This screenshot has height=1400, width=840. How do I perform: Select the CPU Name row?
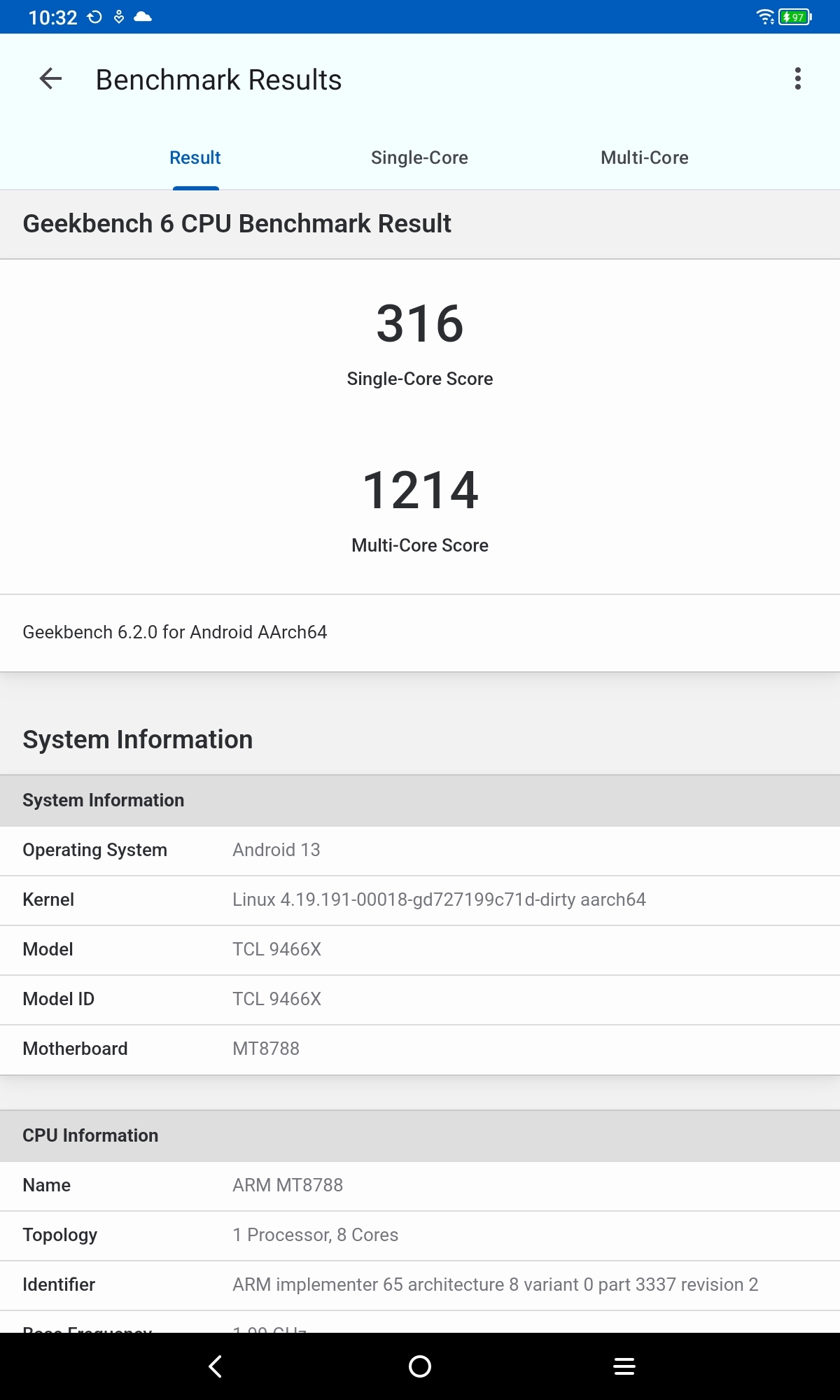(x=420, y=1185)
